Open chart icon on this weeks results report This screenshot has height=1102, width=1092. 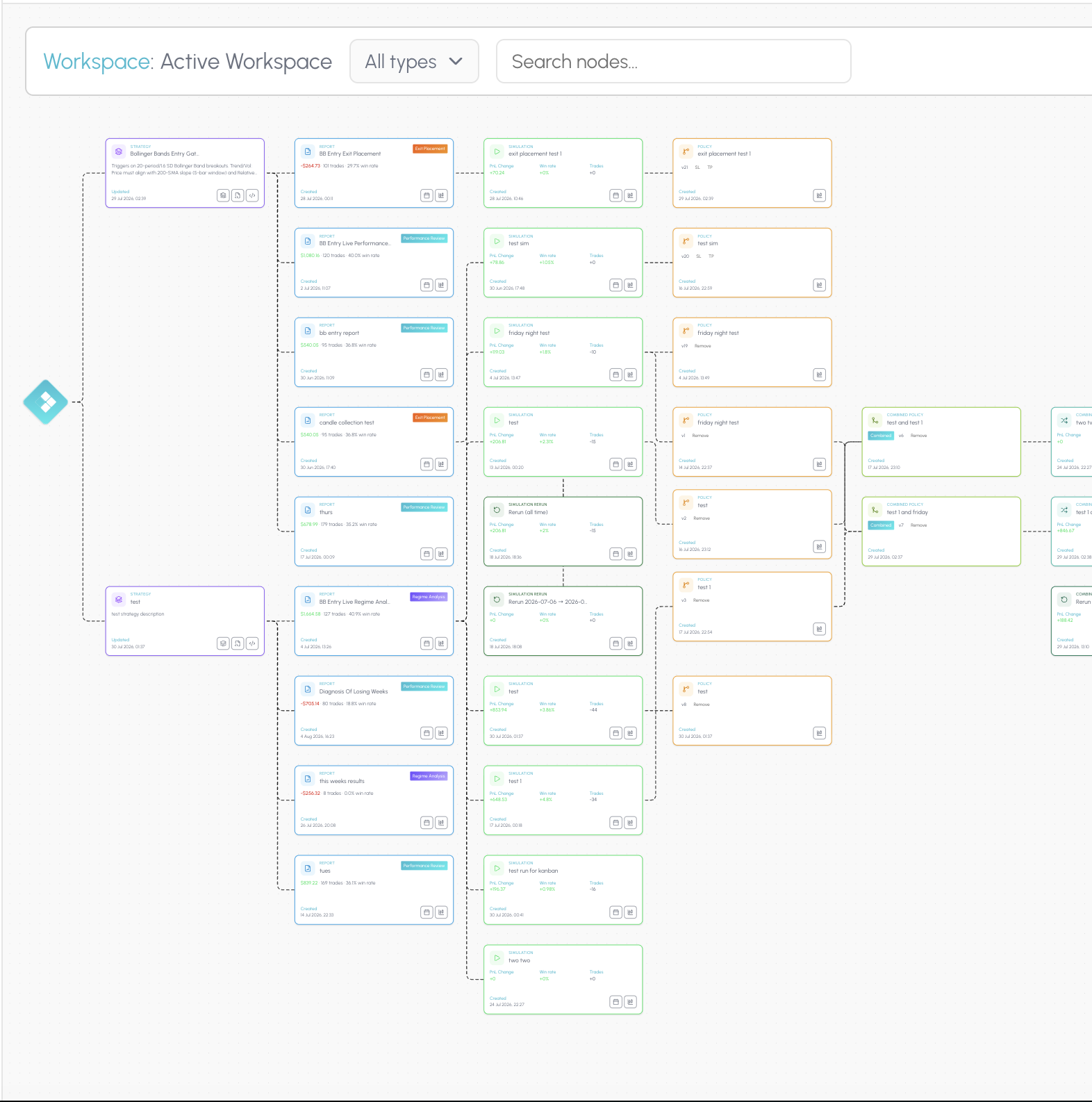click(441, 823)
